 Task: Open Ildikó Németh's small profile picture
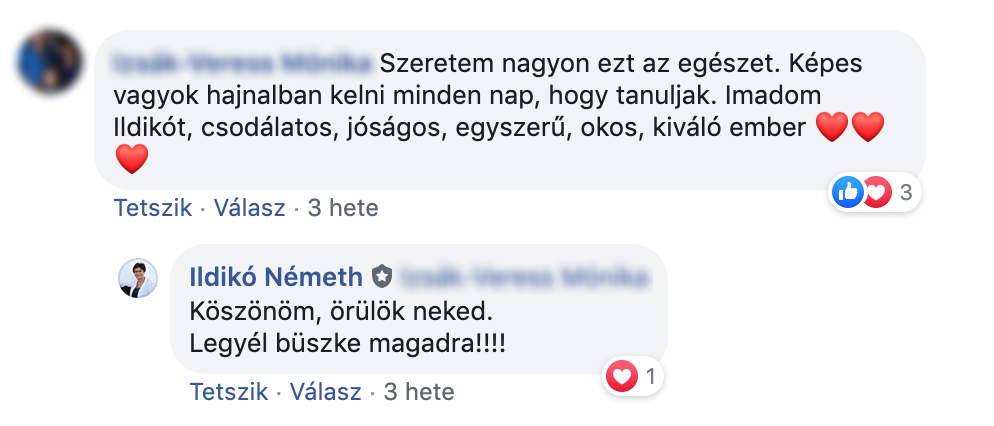[138, 278]
